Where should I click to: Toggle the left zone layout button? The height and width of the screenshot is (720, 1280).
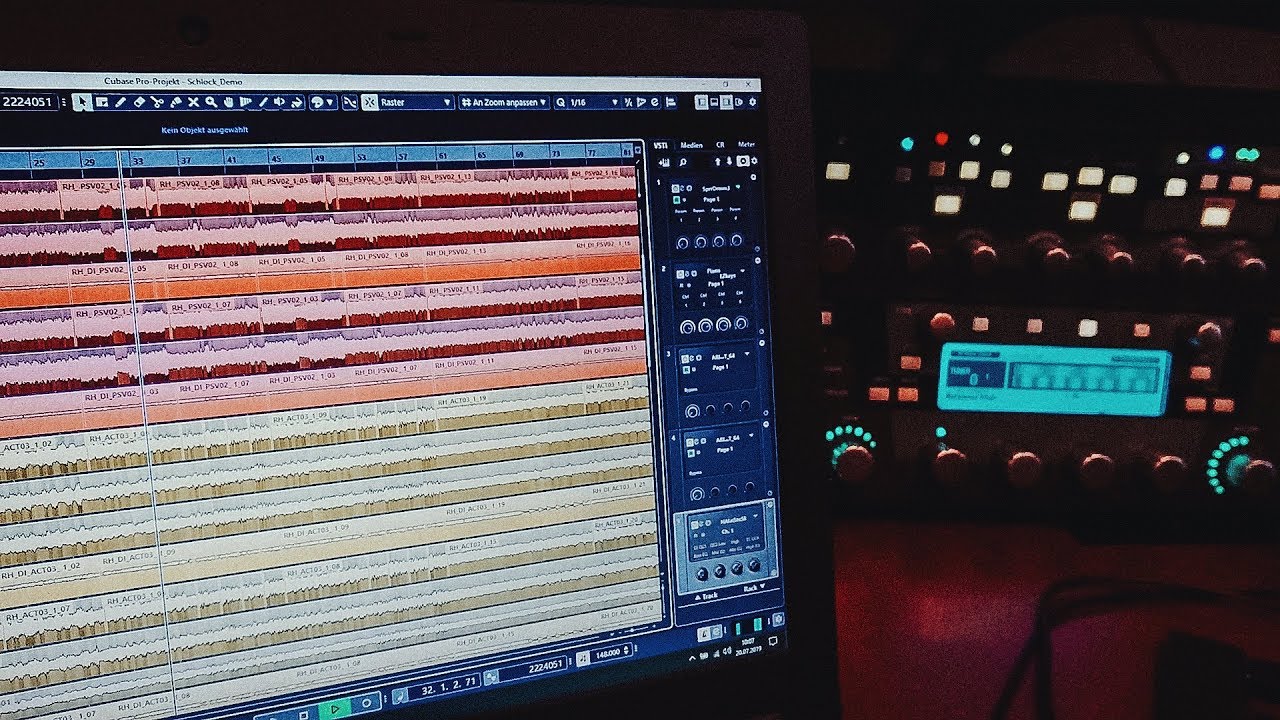coord(702,102)
